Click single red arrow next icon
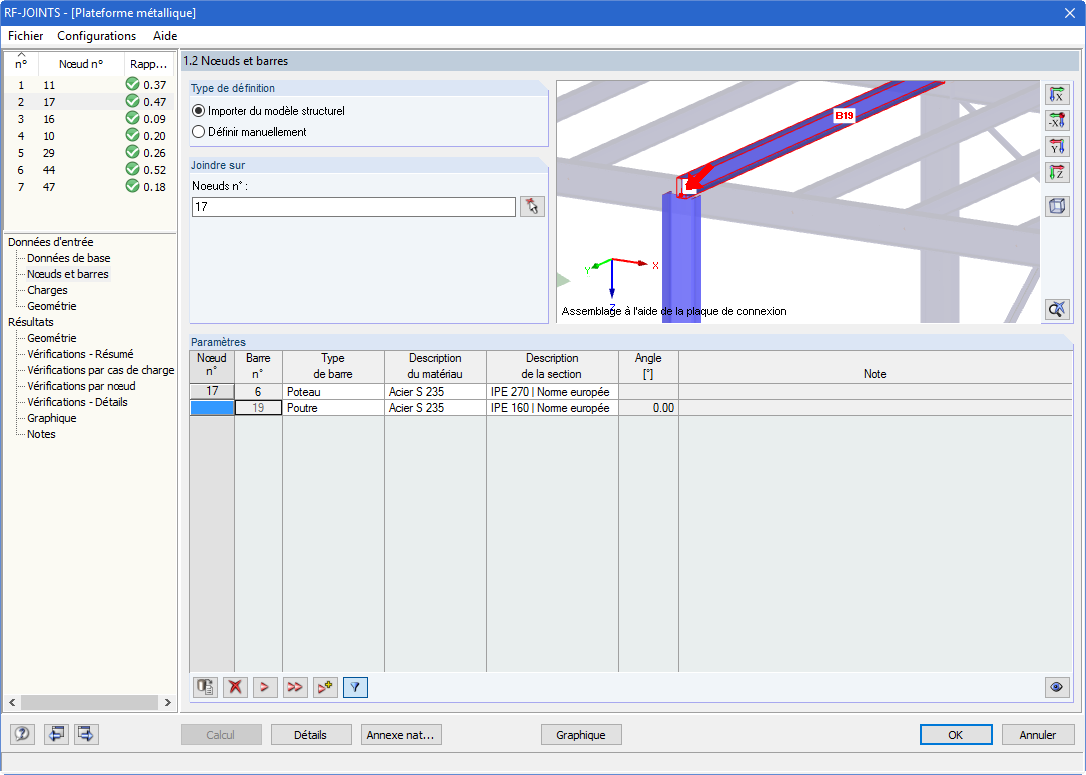Screen dimensions: 1086x775 pyautogui.click(x=265, y=687)
